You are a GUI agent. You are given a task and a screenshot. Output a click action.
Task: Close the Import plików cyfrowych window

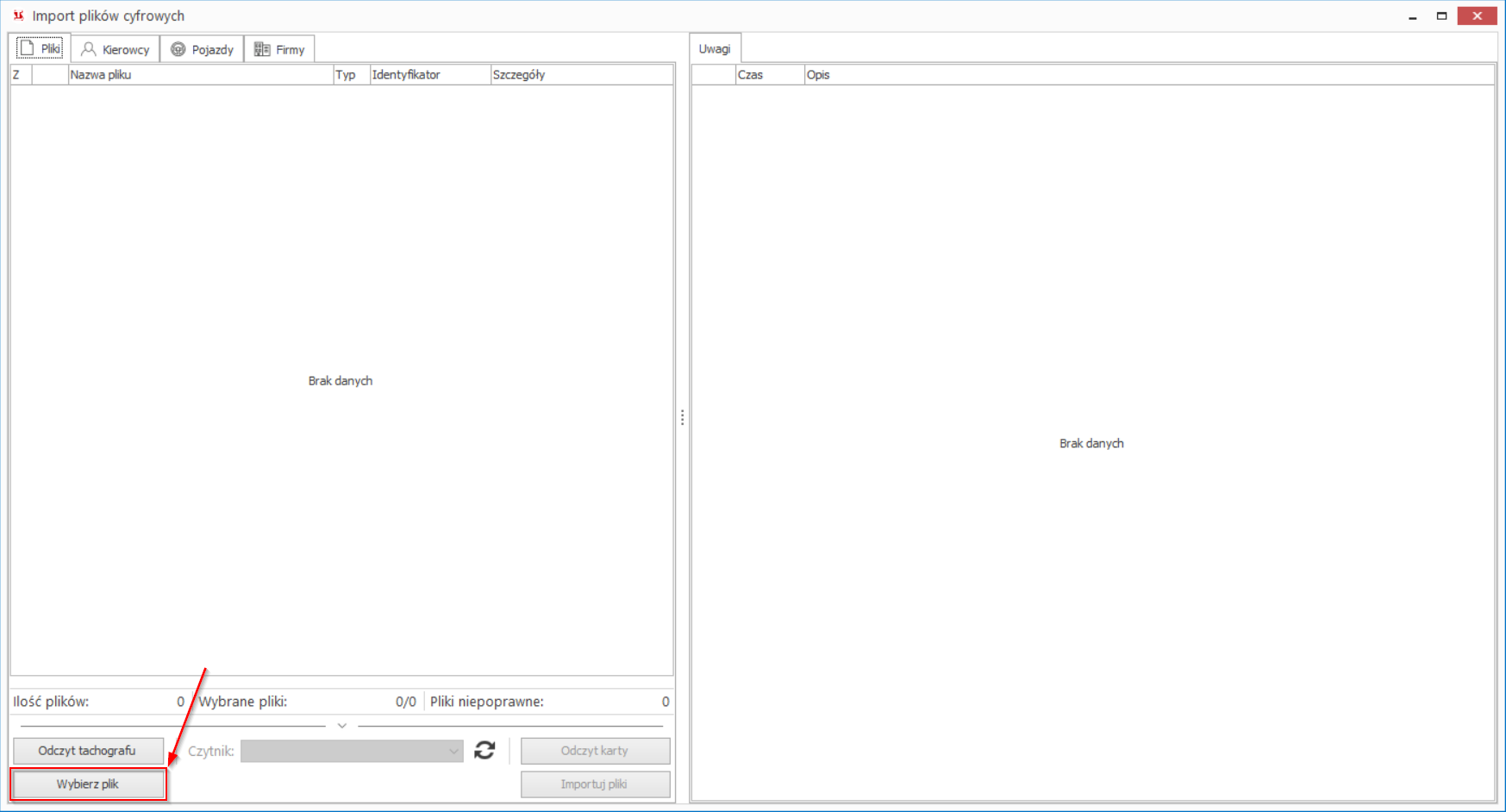(x=1477, y=16)
